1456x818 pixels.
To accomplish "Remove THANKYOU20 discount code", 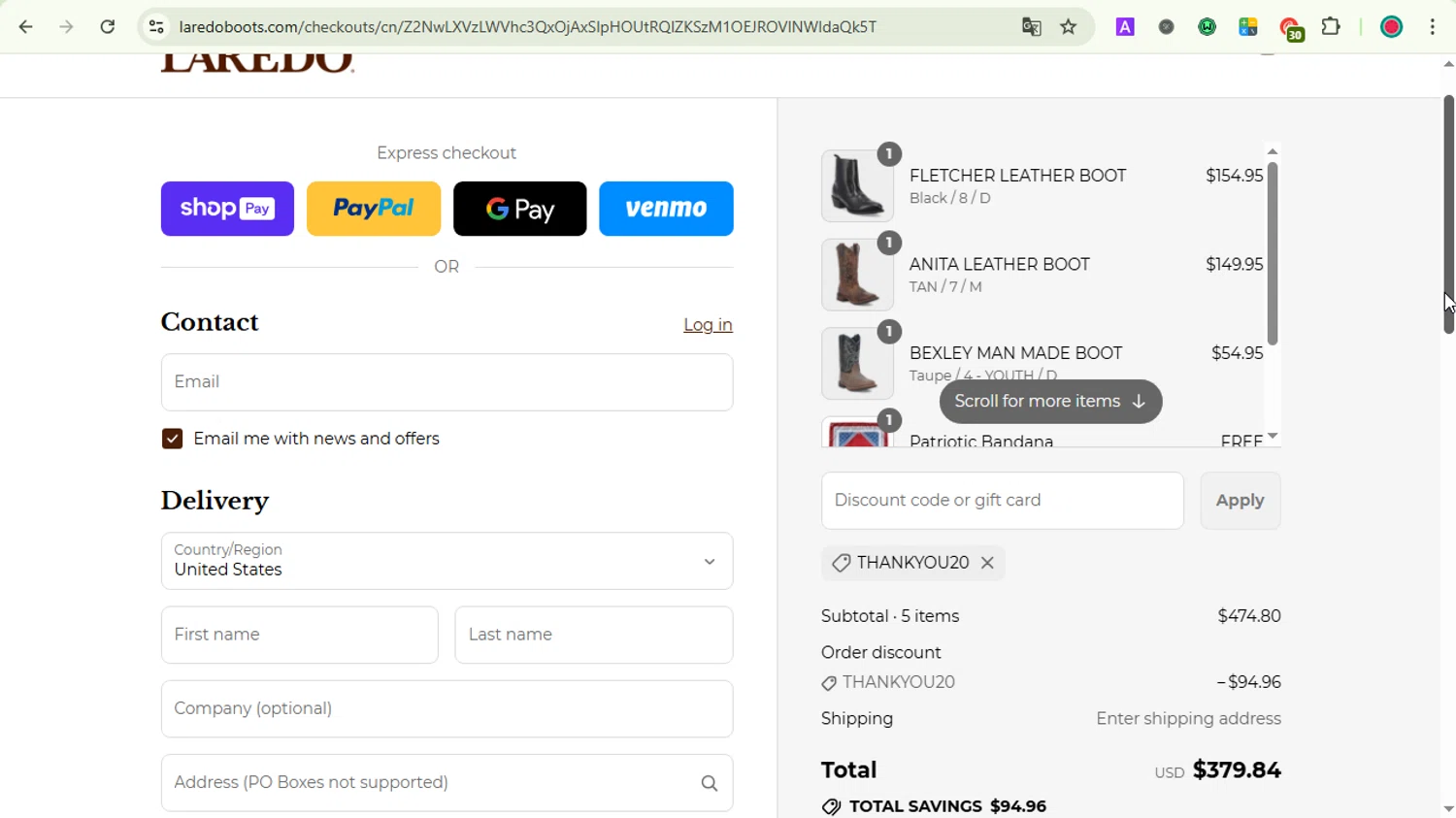I will (987, 563).
